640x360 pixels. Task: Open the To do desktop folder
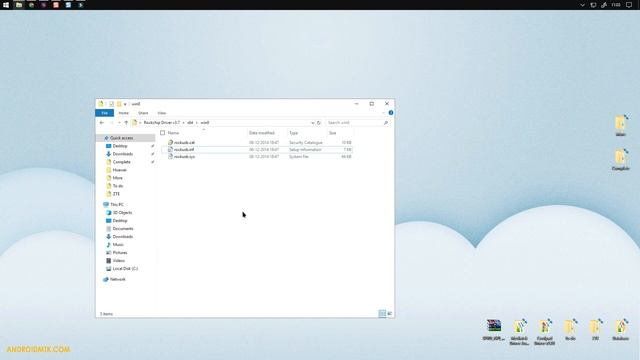pyautogui.click(x=570, y=330)
